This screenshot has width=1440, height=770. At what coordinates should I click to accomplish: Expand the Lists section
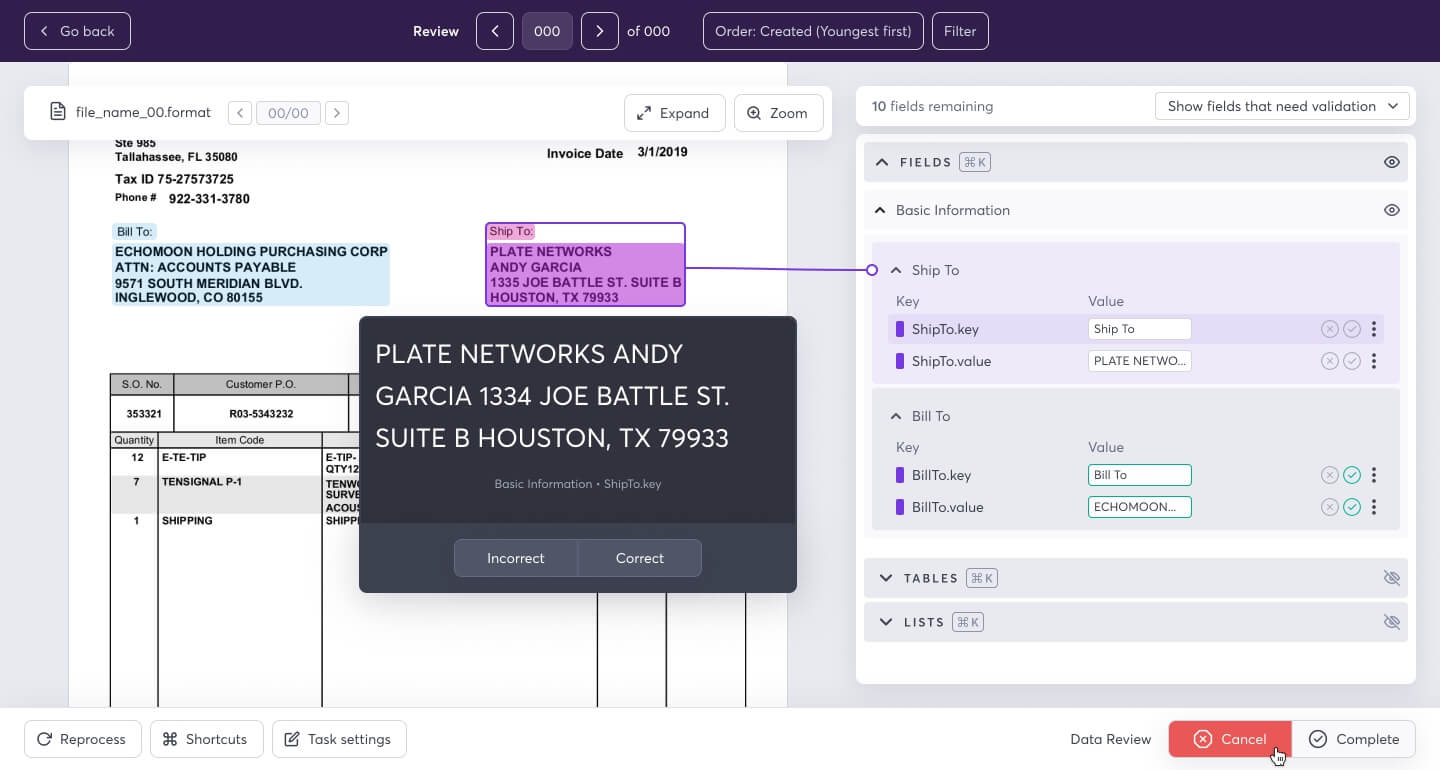click(x=886, y=621)
